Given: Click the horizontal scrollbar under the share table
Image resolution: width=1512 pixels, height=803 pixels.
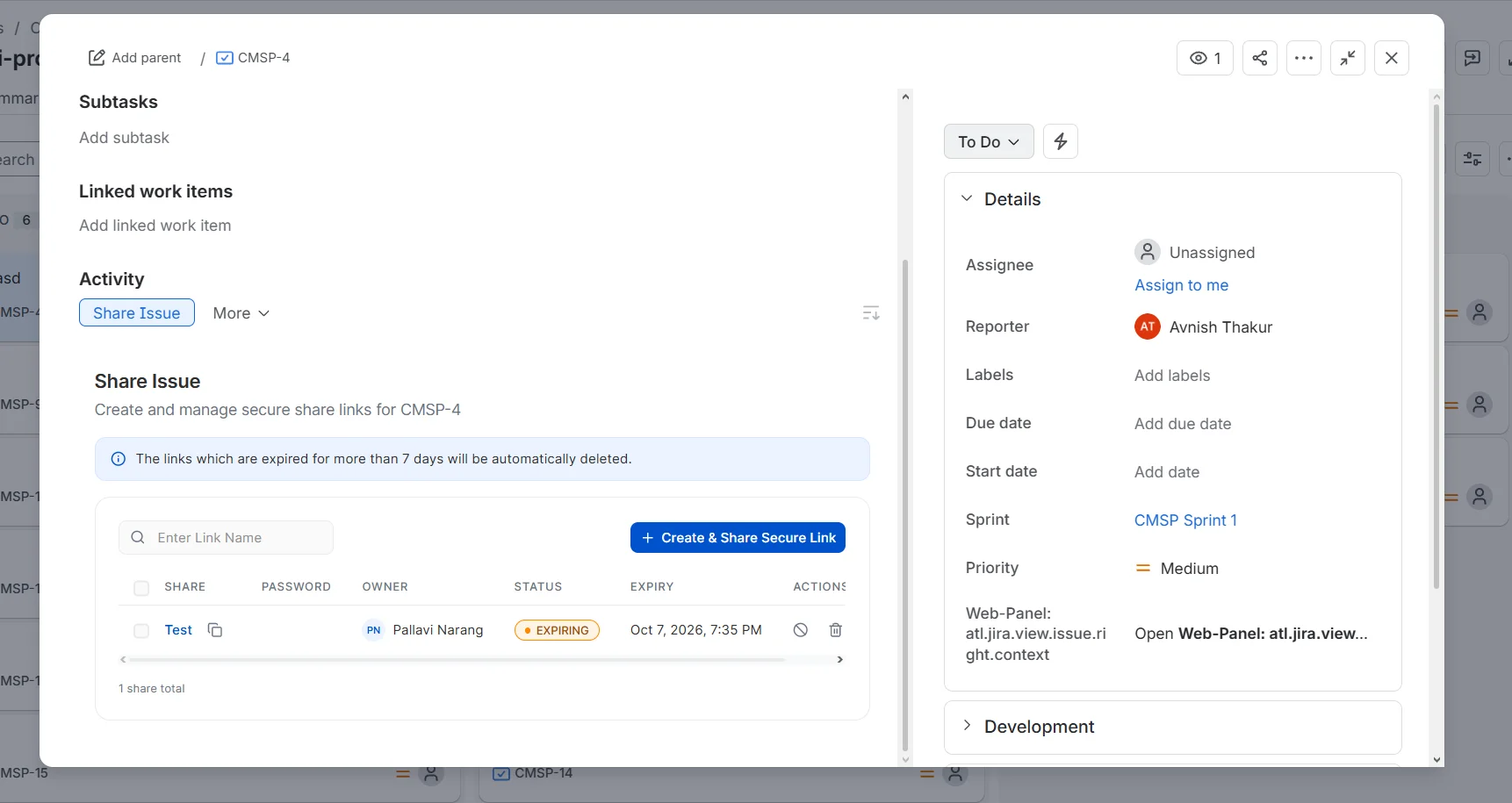Looking at the screenshot, I should click(457, 659).
